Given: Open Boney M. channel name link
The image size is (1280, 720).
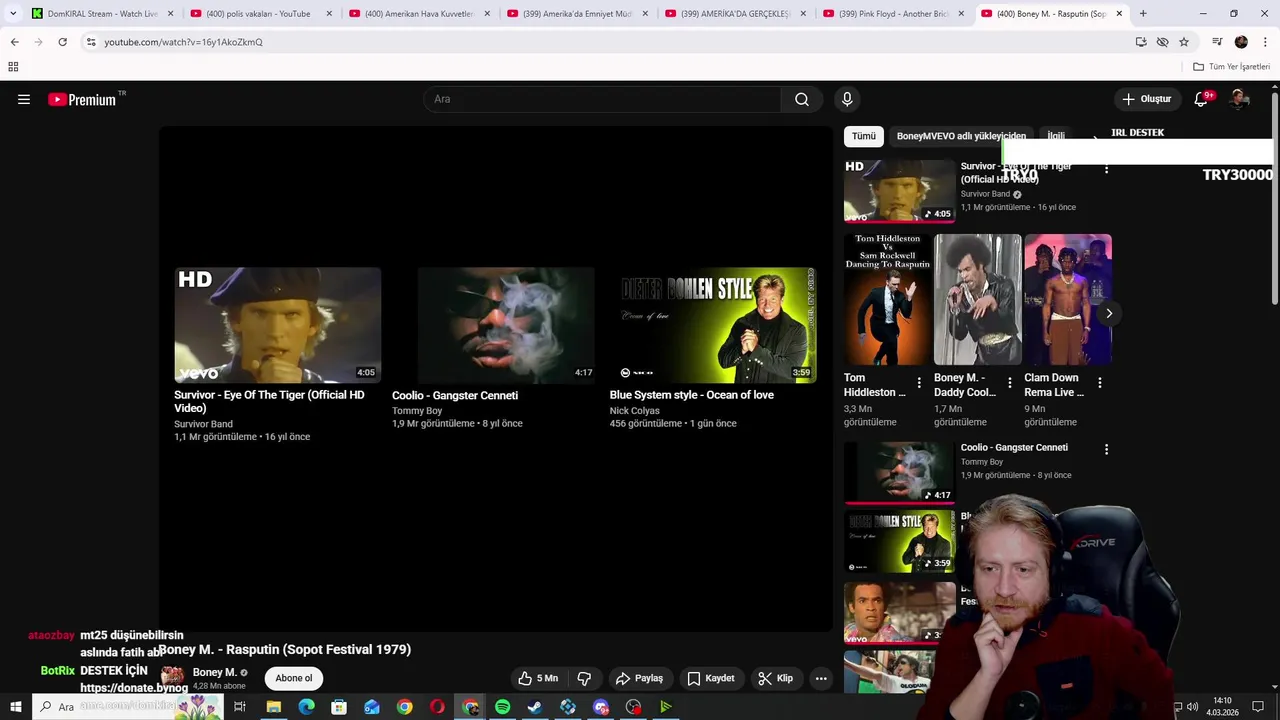Looking at the screenshot, I should click(x=214, y=672).
